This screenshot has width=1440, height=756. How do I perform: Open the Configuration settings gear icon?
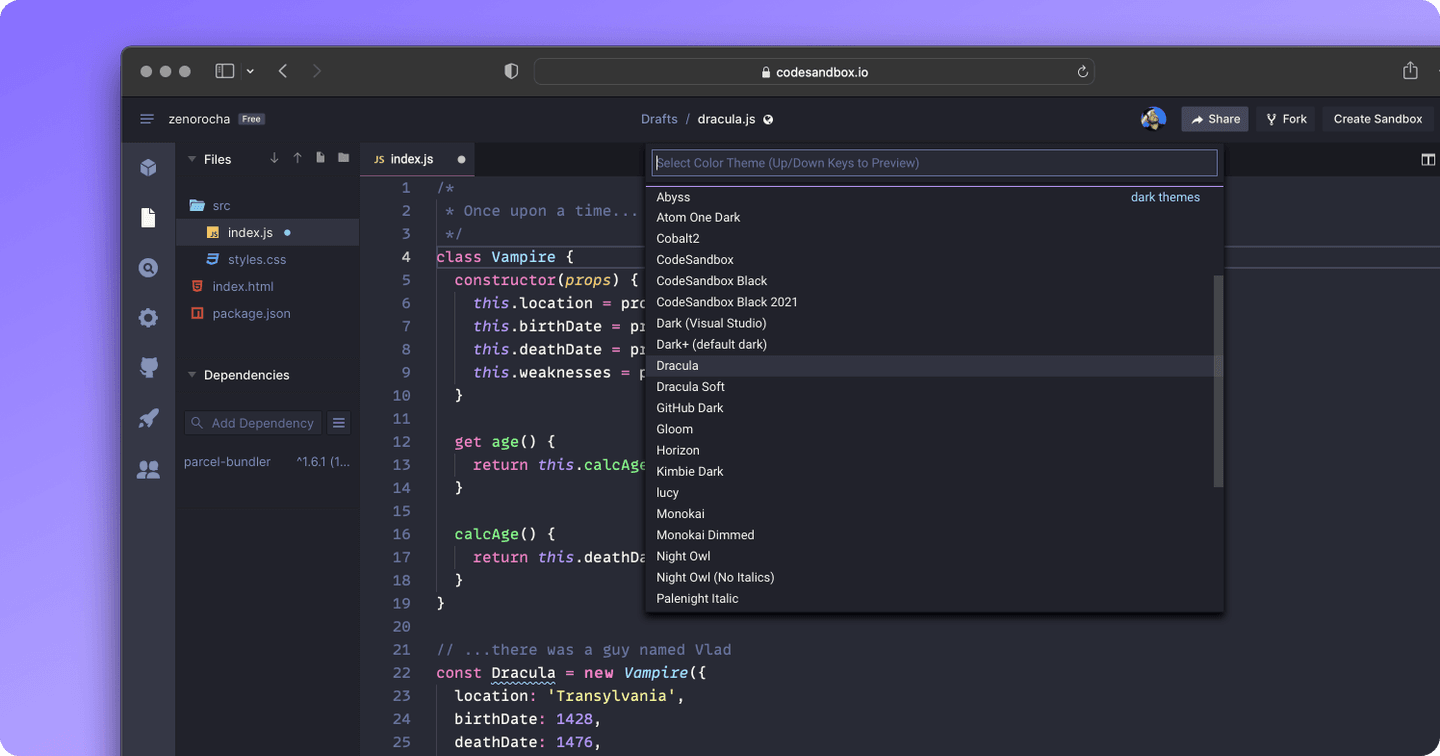pyautogui.click(x=148, y=317)
